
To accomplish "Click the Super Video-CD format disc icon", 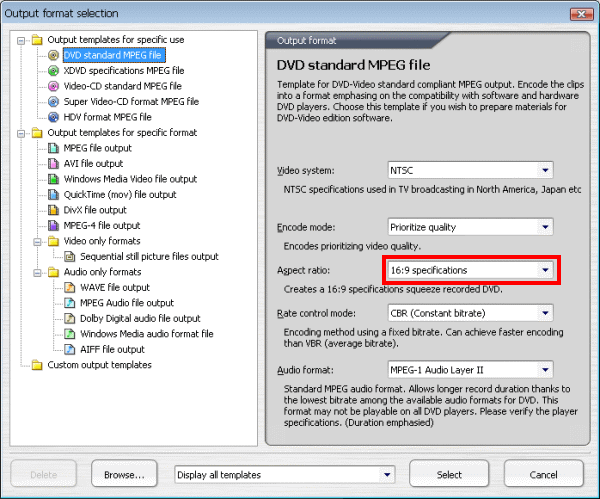I will point(53,101).
